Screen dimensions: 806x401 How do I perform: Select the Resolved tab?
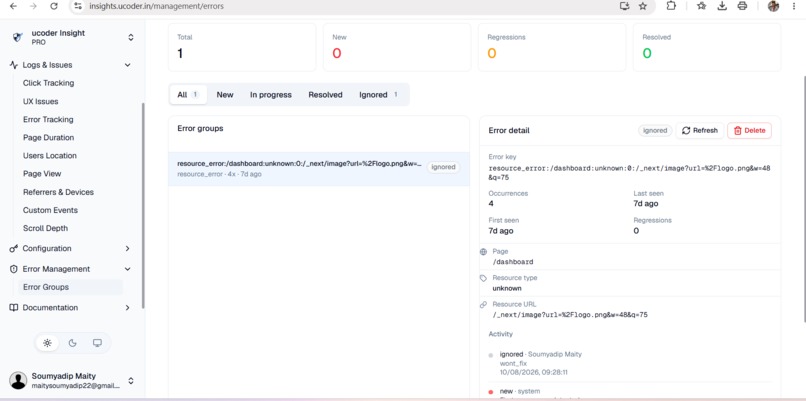click(x=325, y=95)
